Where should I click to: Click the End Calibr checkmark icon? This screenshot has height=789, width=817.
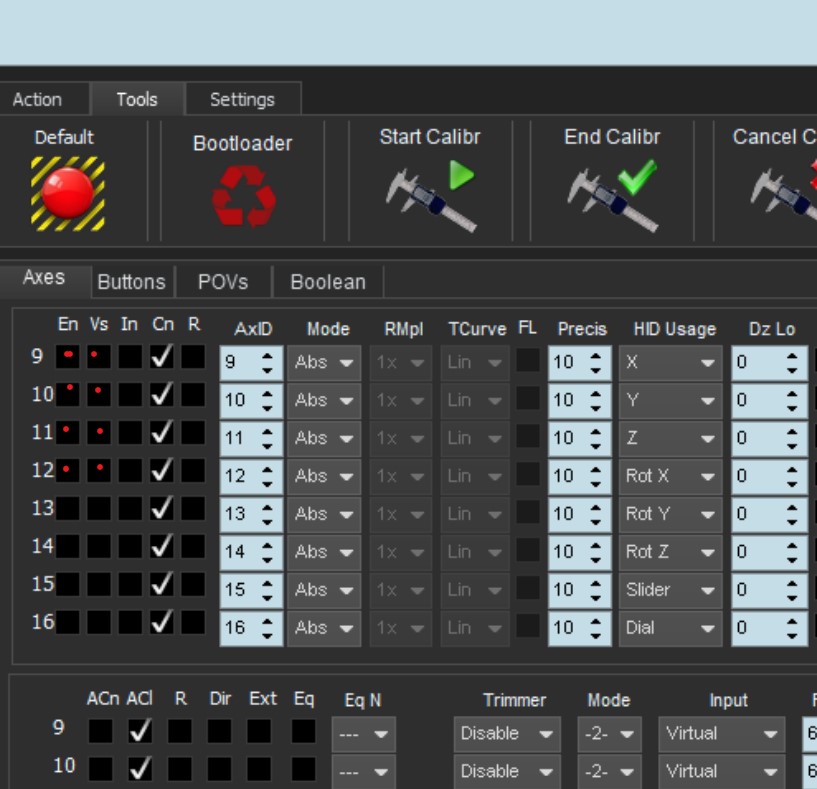point(612,194)
